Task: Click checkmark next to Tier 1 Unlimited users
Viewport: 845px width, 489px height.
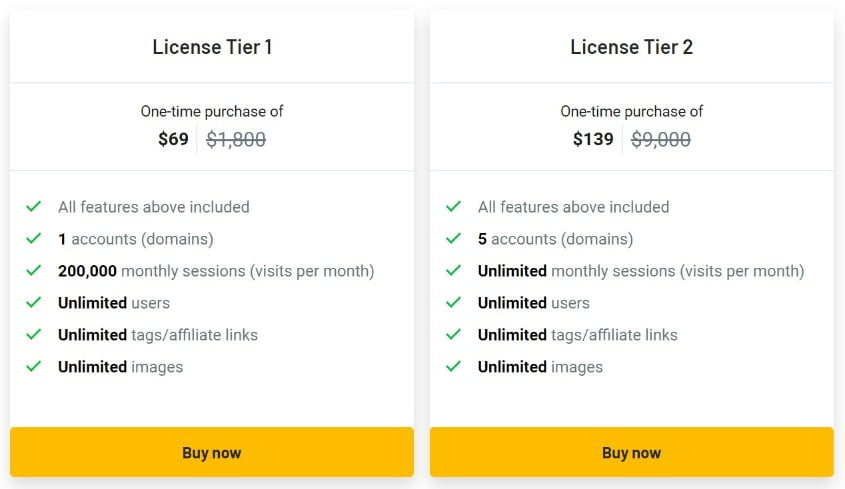Action: pyautogui.click(x=34, y=303)
